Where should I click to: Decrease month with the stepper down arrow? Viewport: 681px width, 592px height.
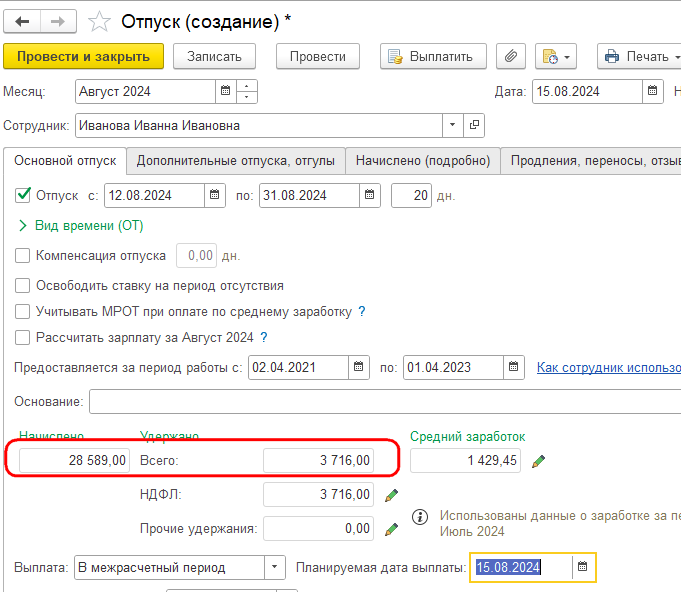(x=247, y=97)
